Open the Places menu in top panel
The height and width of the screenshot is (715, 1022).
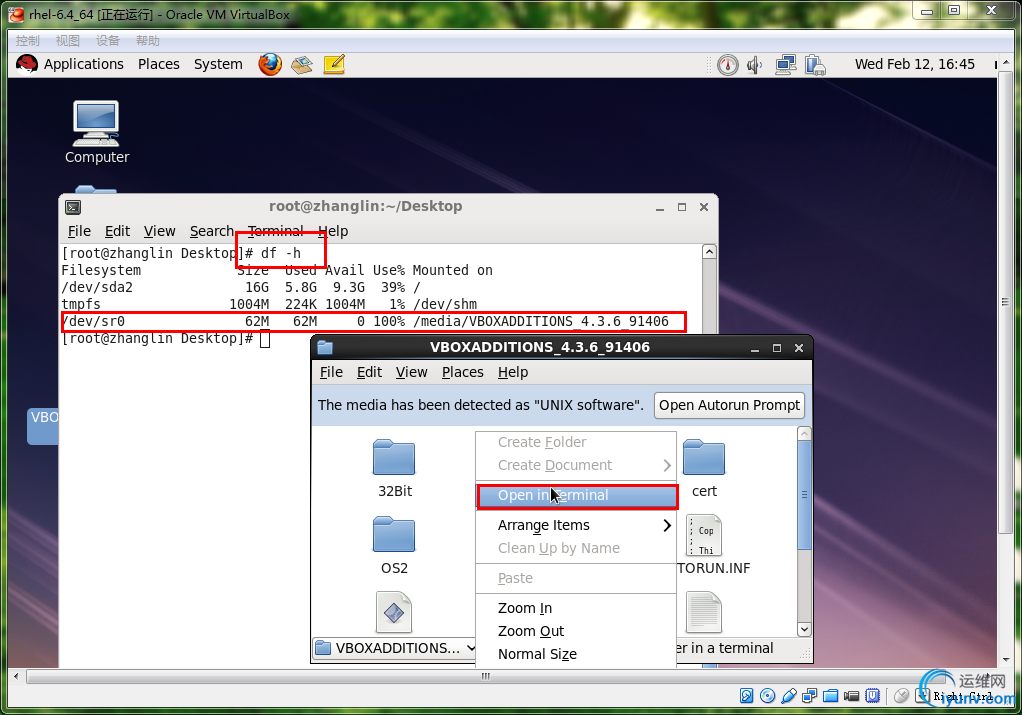pyautogui.click(x=158, y=64)
